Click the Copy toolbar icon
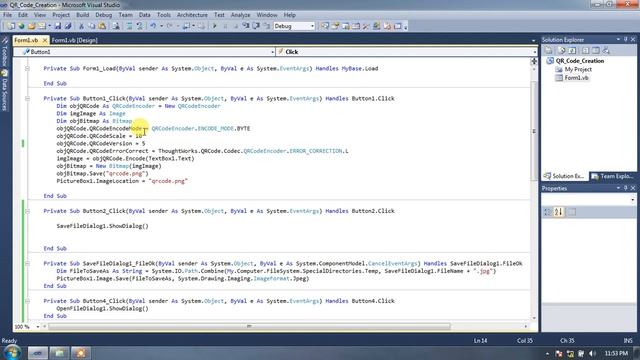Image resolution: width=640 pixels, height=360 pixels. [x=91, y=26]
